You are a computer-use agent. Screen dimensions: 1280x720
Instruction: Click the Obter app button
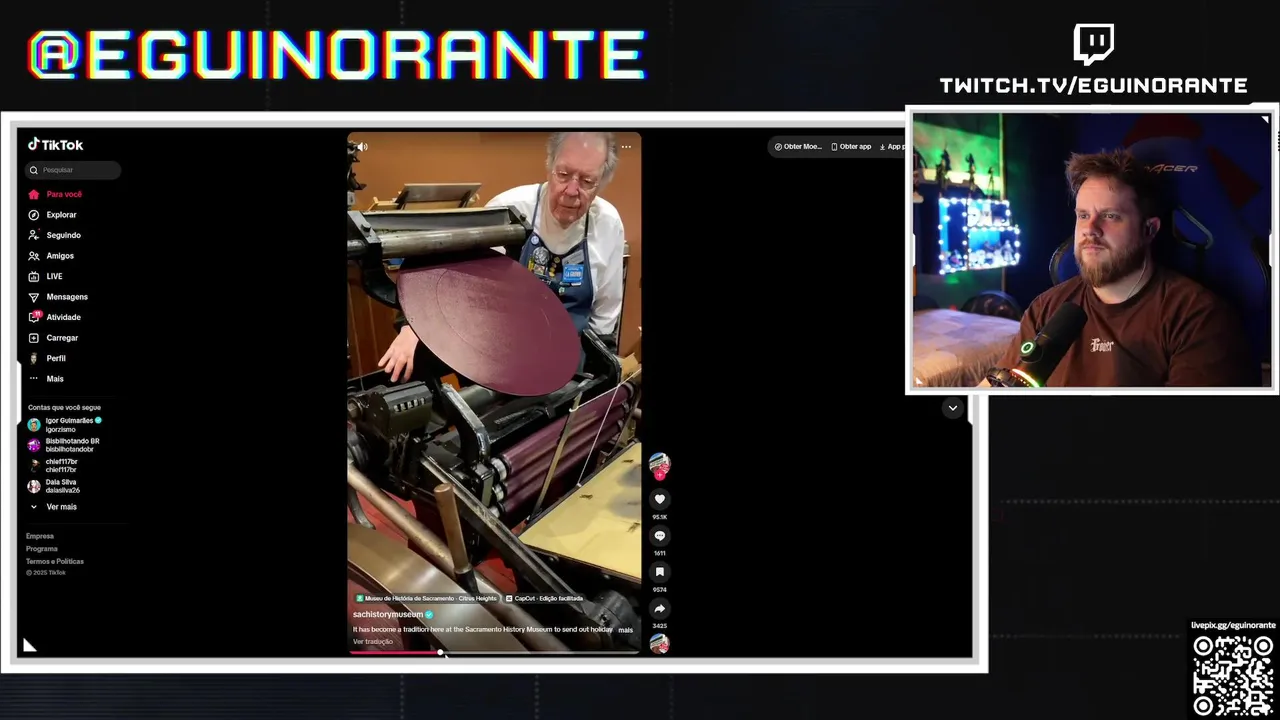(x=851, y=147)
